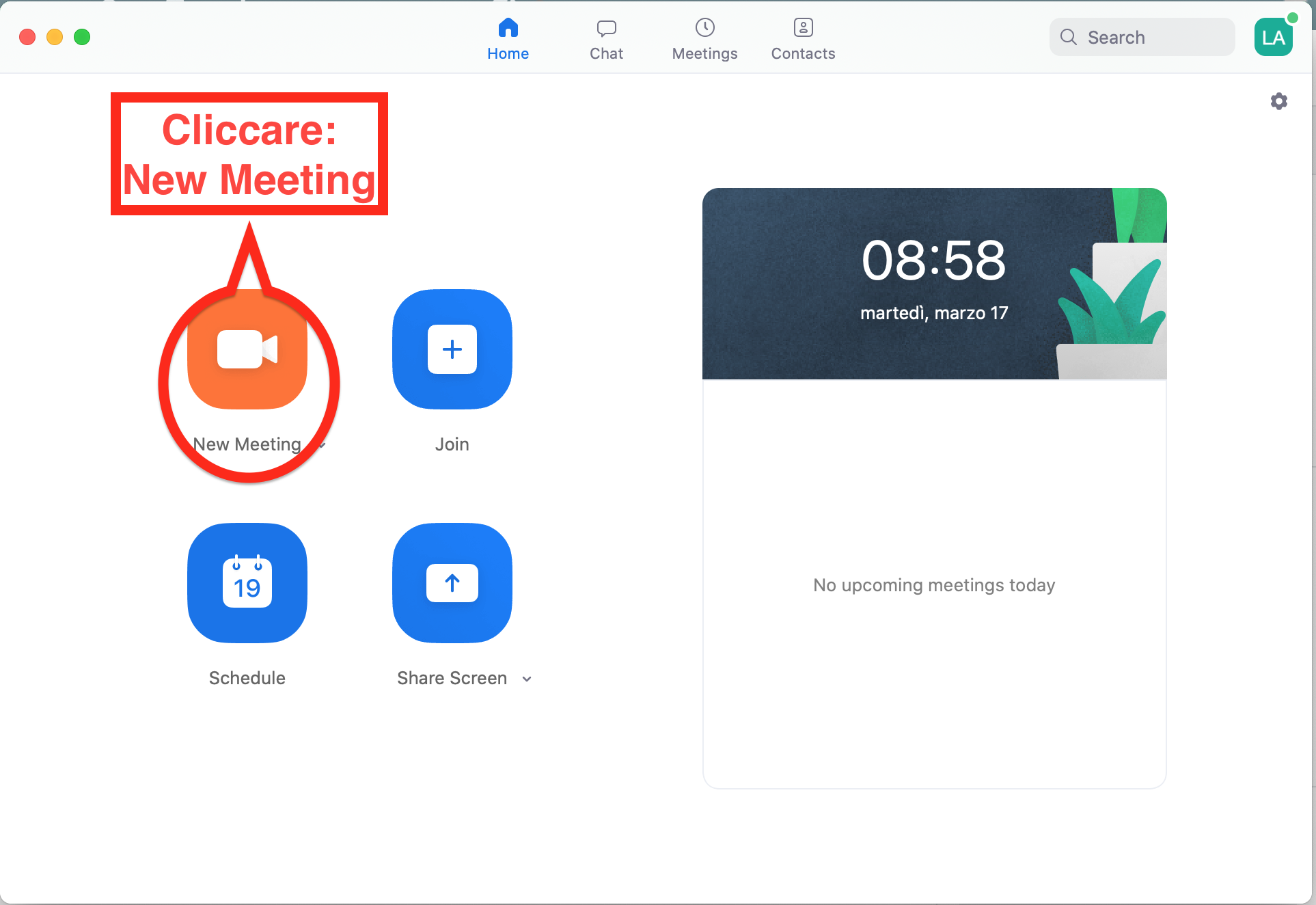1316x905 pixels.
Task: Click the magnifying glass in Search
Action: (1069, 38)
